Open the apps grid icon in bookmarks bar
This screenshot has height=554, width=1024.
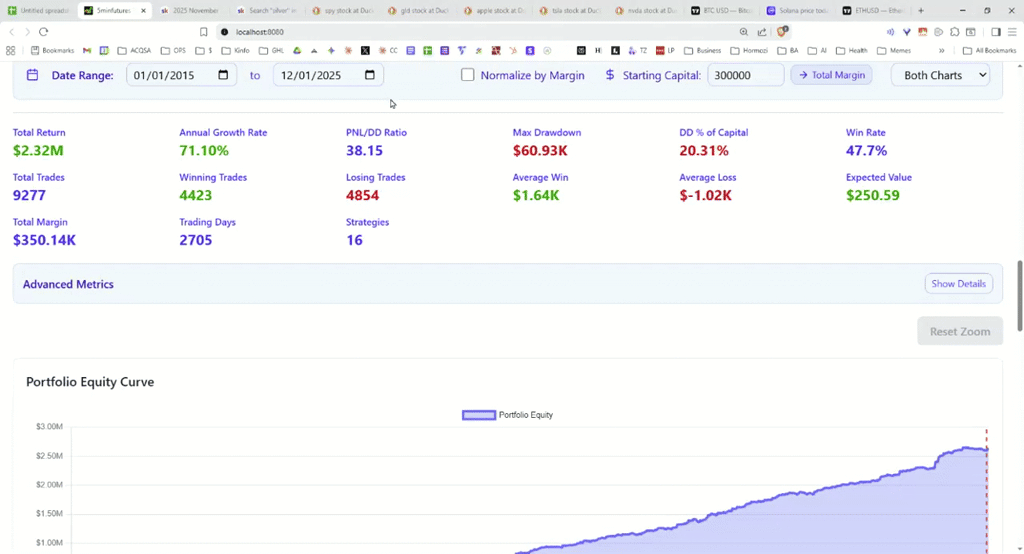10,50
